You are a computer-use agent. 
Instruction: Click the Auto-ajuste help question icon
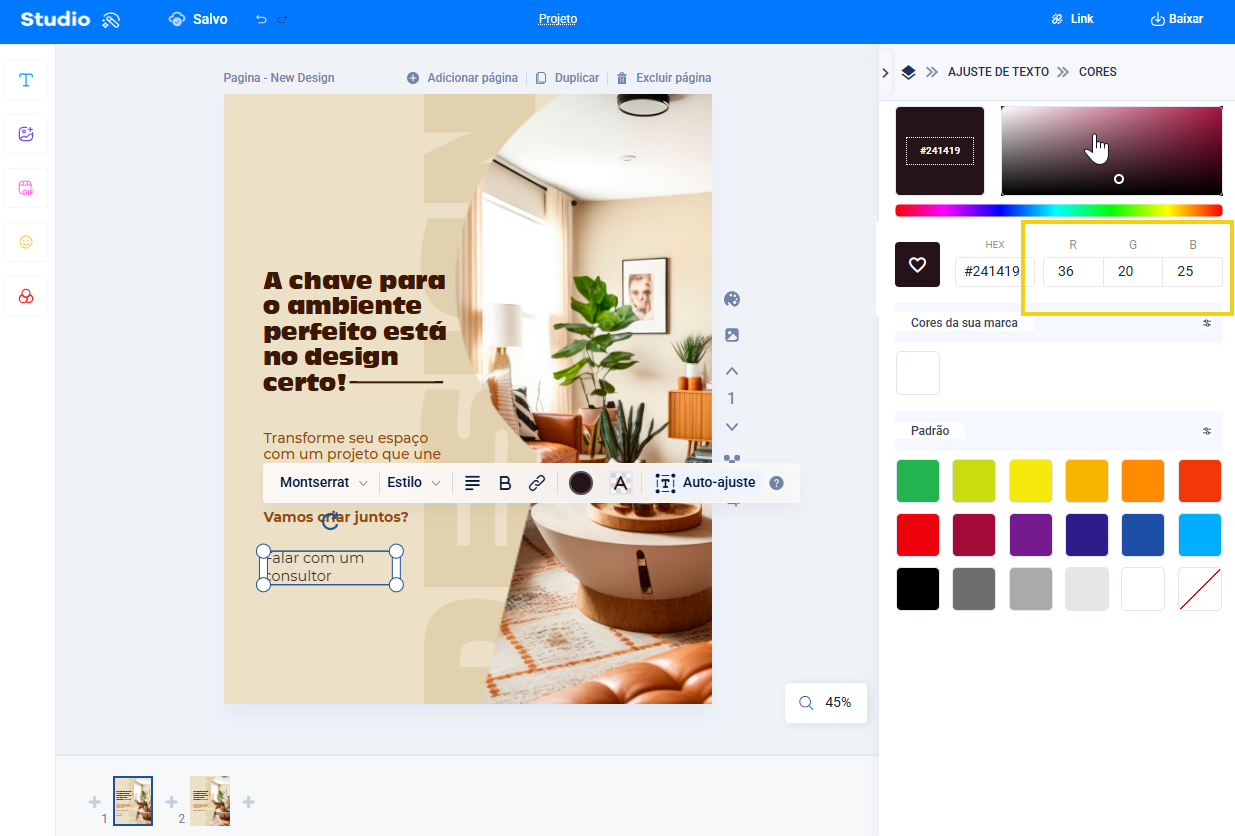pyautogui.click(x=777, y=483)
